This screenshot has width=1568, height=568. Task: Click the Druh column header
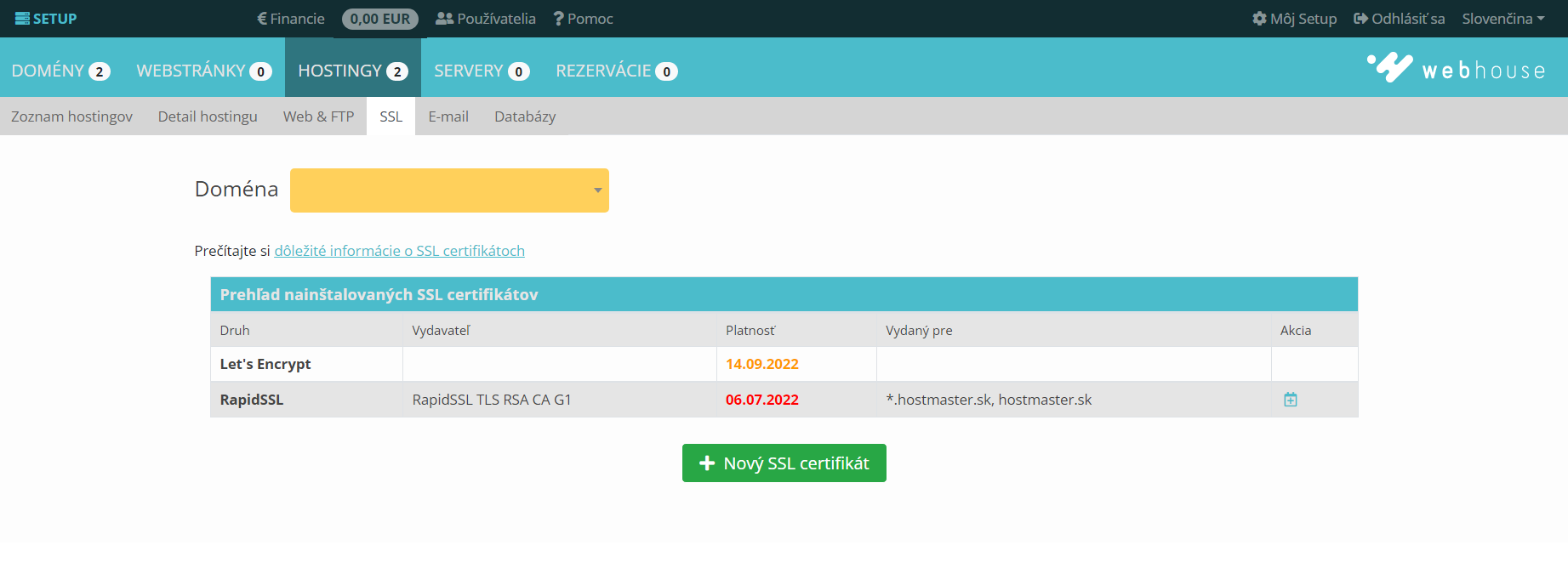pos(235,330)
